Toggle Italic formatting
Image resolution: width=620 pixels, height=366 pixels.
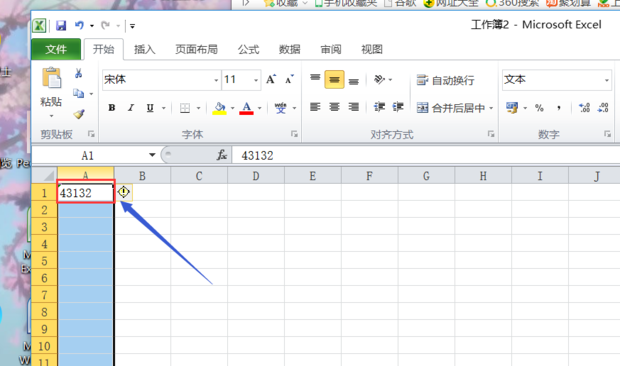click(131, 108)
